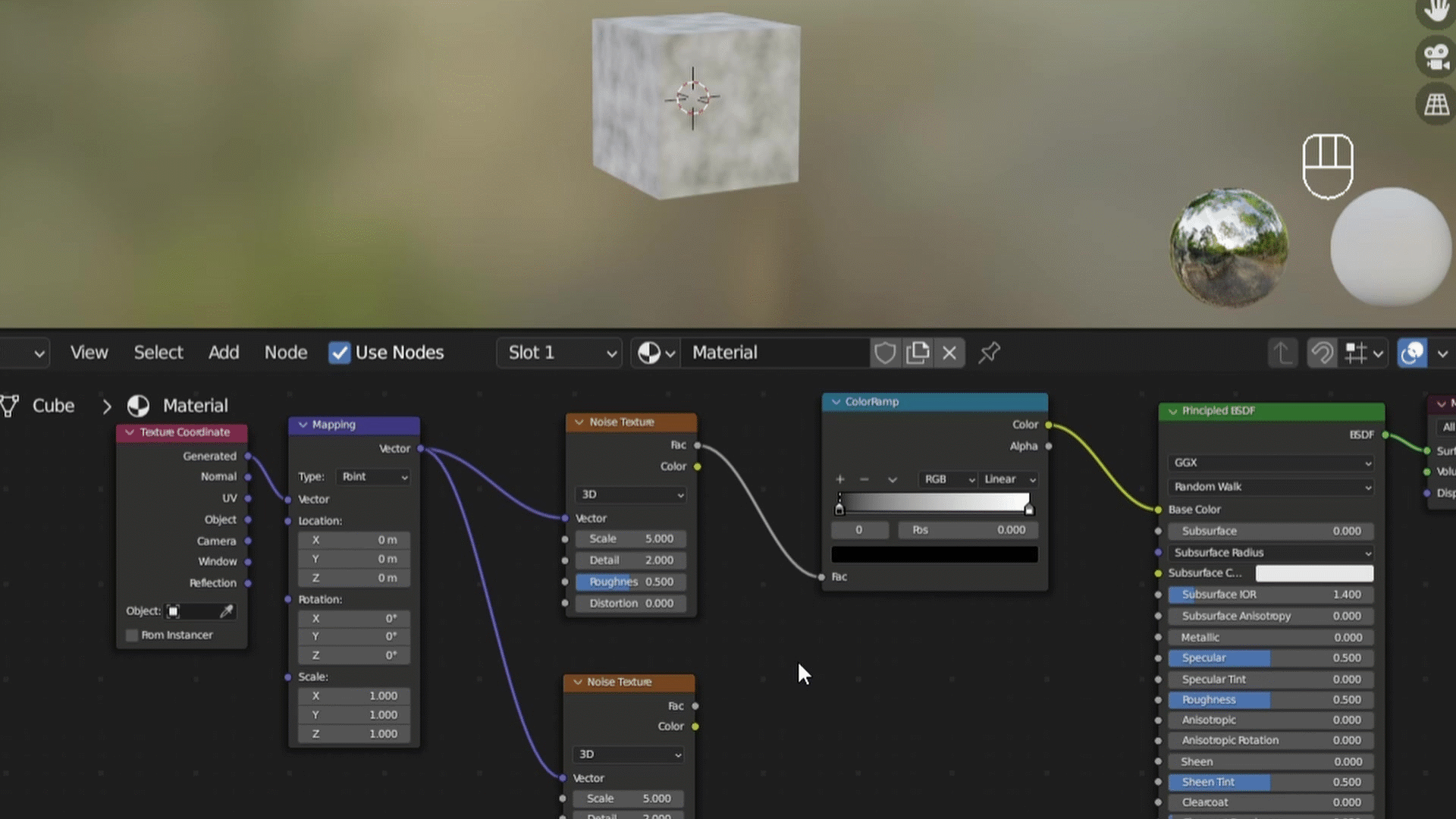Select the node editor pin icon

[x=989, y=352]
